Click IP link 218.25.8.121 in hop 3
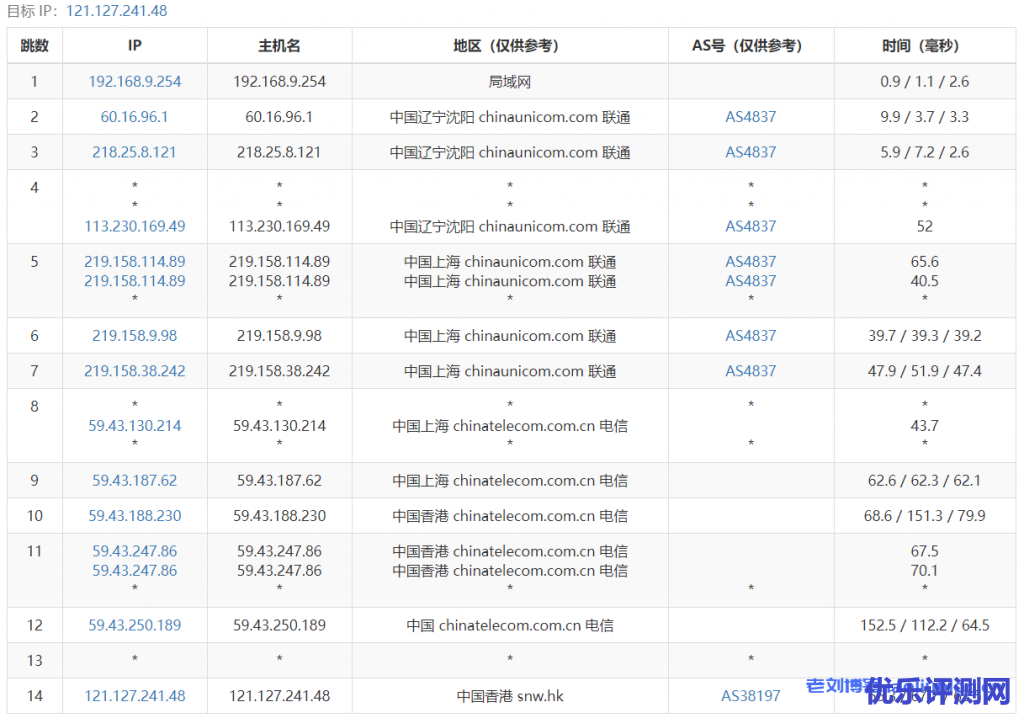Viewport: 1024px width, 718px height. tap(135, 152)
